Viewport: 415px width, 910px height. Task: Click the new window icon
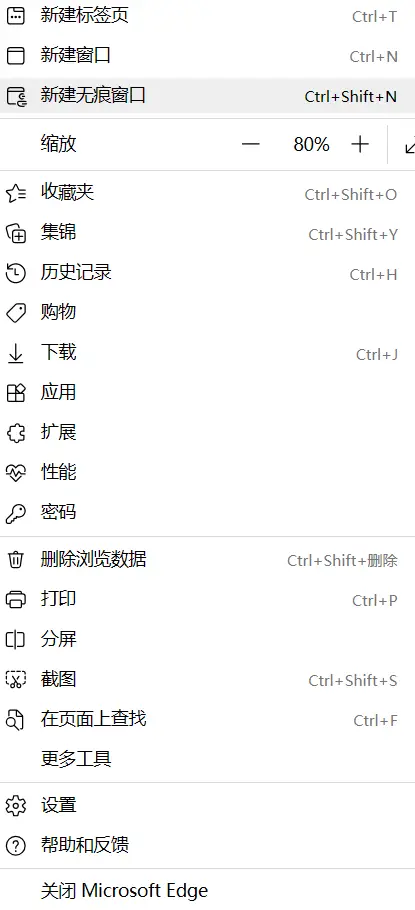[x=16, y=56]
